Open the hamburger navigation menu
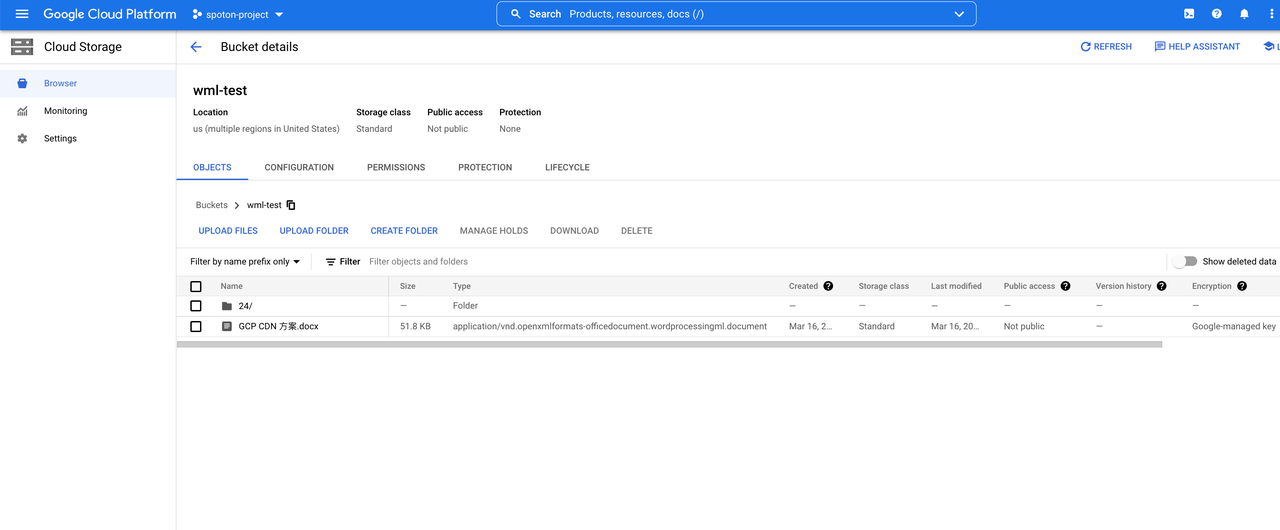Viewport: 1280px width, 530px height. (22, 14)
